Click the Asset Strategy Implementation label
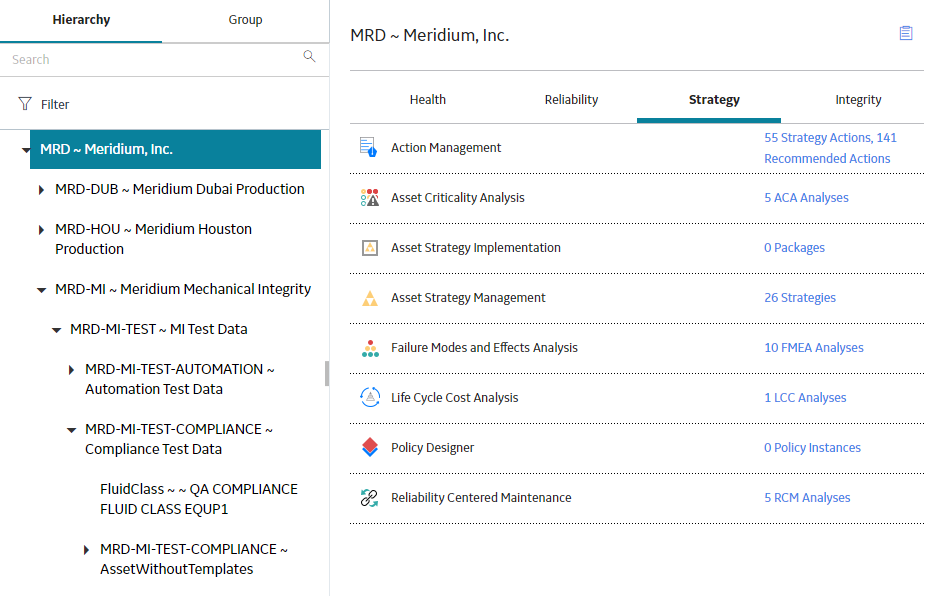 pos(476,248)
